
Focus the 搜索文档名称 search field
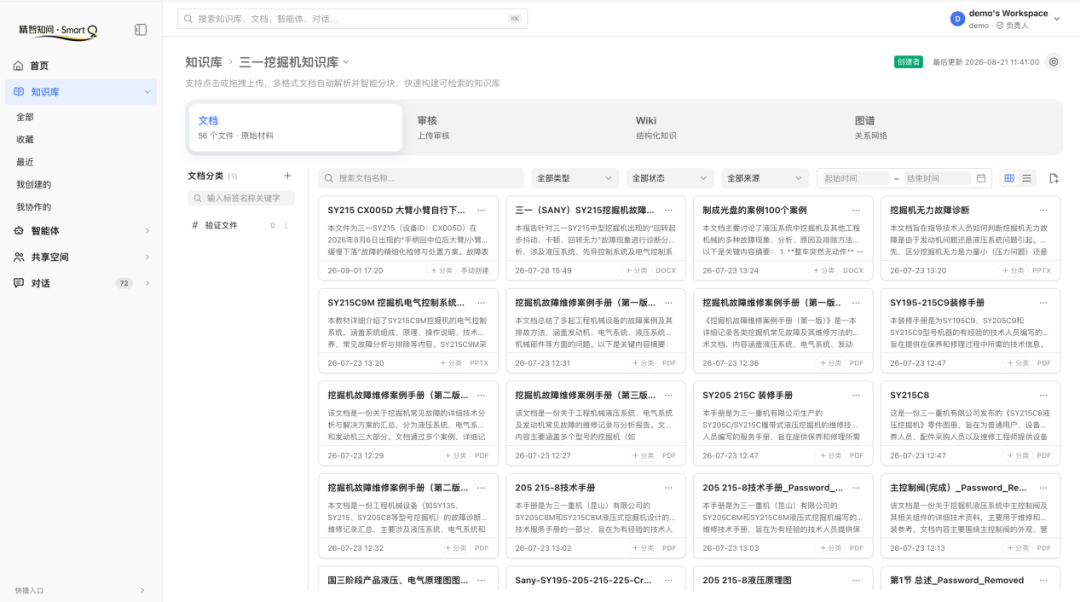[421, 178]
